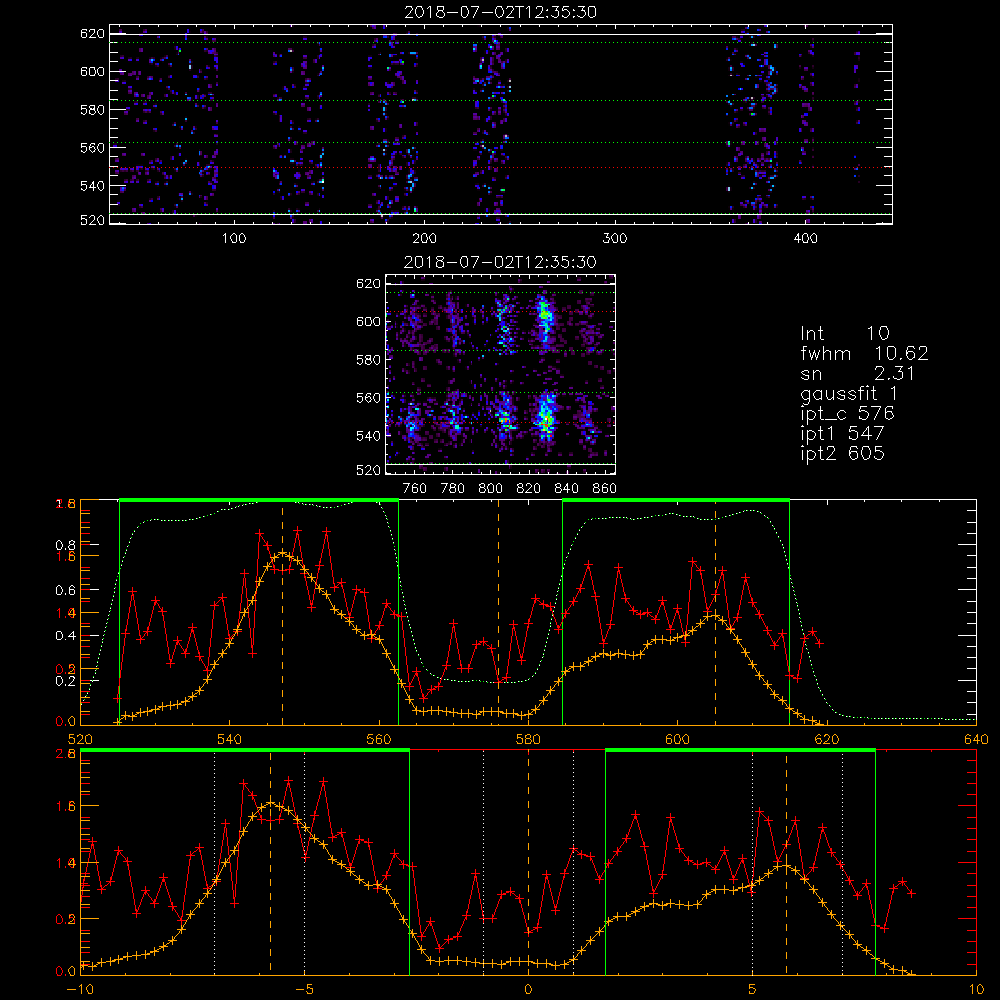Image resolution: width=1000 pixels, height=1000 pixels.
Task: Click x-axis label 100 on top image plot
Action: 234,239
